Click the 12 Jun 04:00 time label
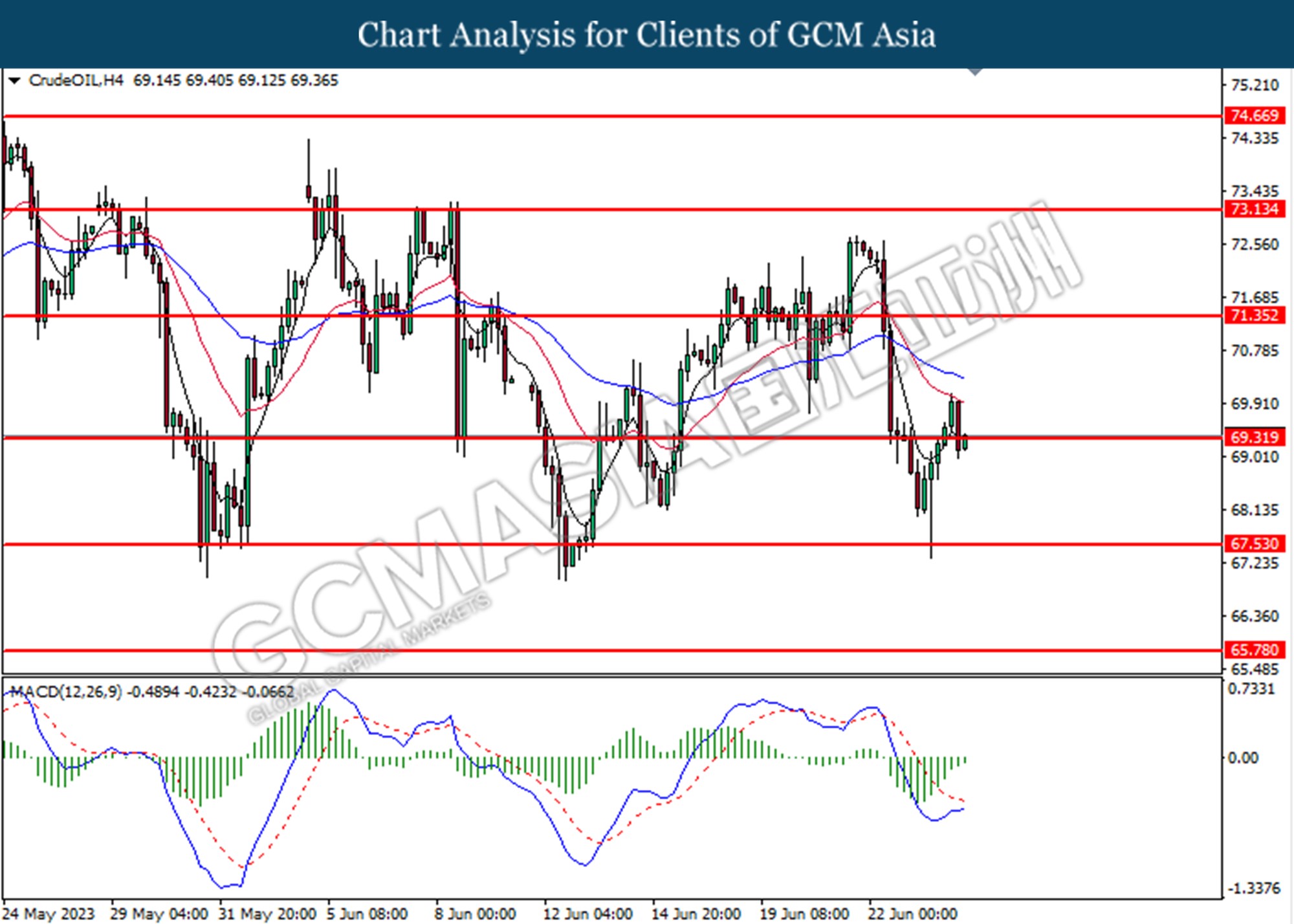The image size is (1294, 924). 587,914
